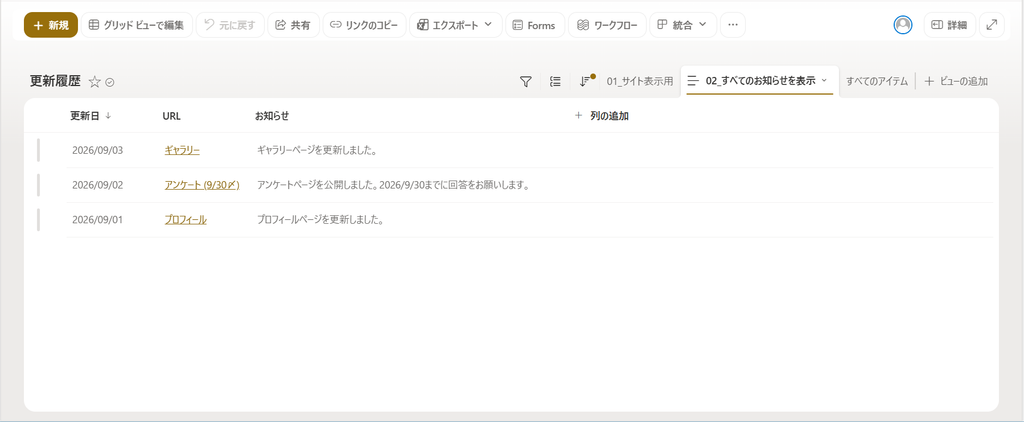
Task: Click the お知らせ column header
Action: pyautogui.click(x=272, y=116)
